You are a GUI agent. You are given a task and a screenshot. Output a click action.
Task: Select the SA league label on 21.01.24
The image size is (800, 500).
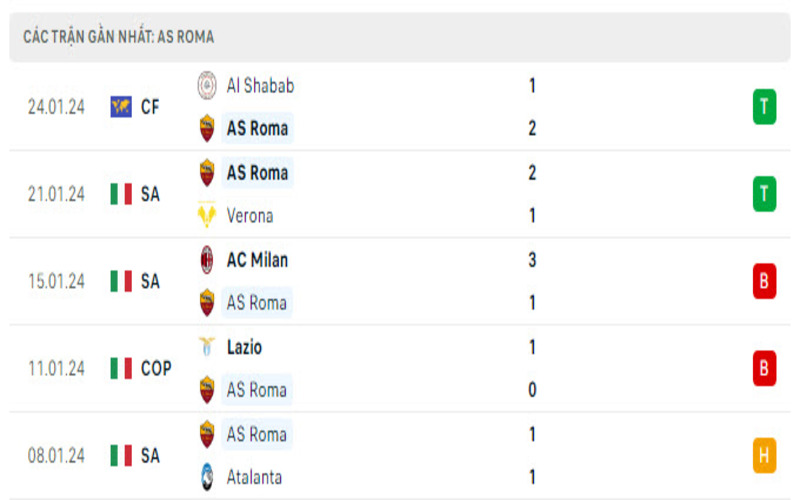150,194
